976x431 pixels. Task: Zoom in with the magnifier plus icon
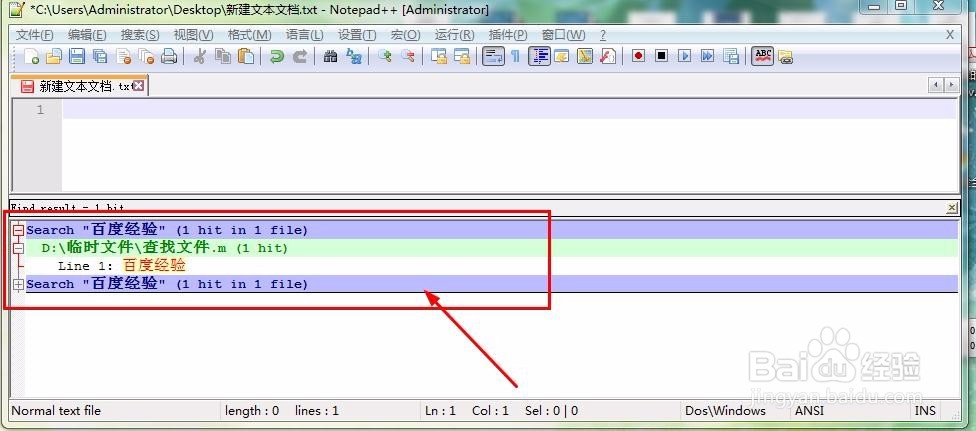click(x=385, y=57)
